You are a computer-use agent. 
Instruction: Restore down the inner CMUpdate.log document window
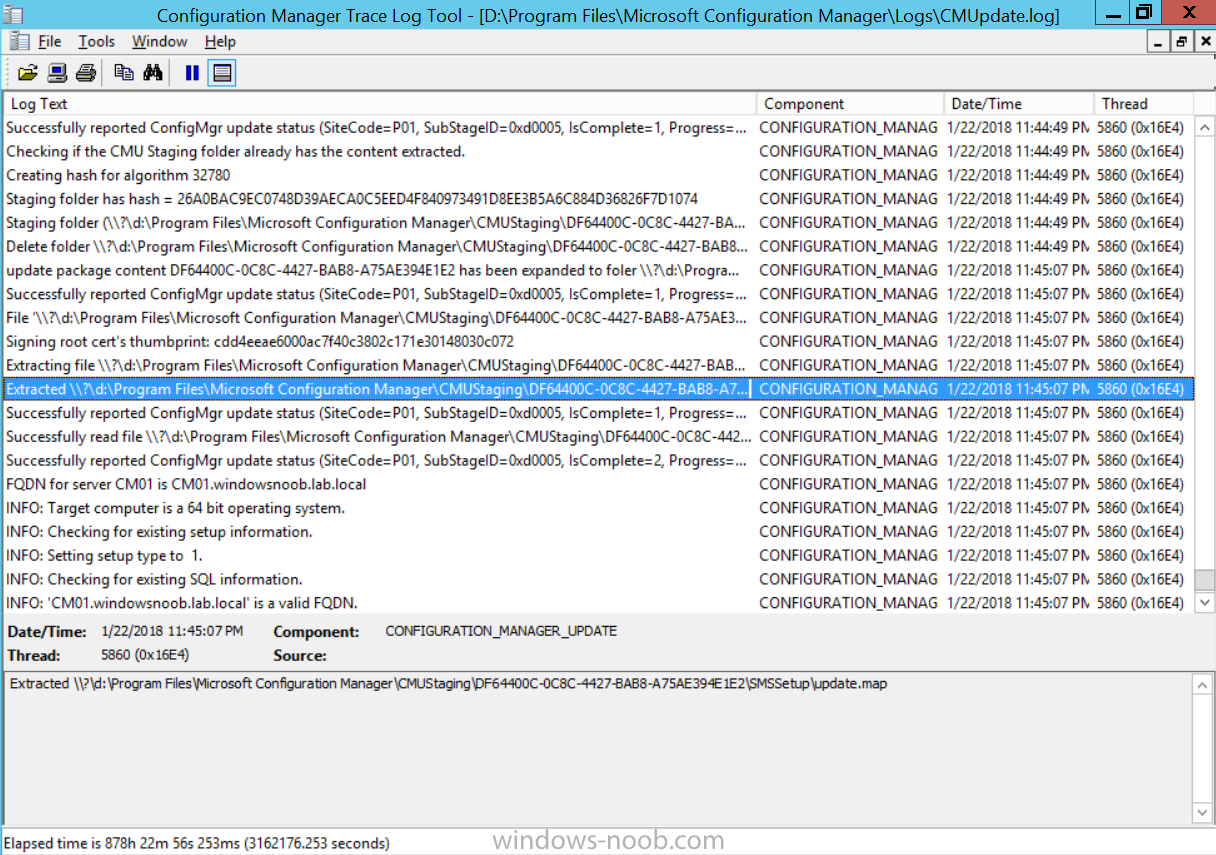[x=1181, y=42]
